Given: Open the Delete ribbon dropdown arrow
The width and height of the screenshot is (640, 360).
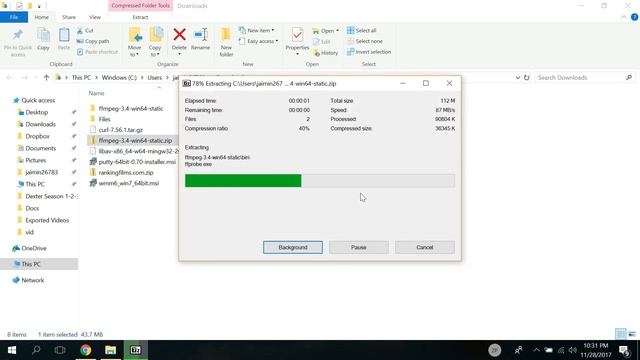Looking at the screenshot, I should (x=179, y=54).
